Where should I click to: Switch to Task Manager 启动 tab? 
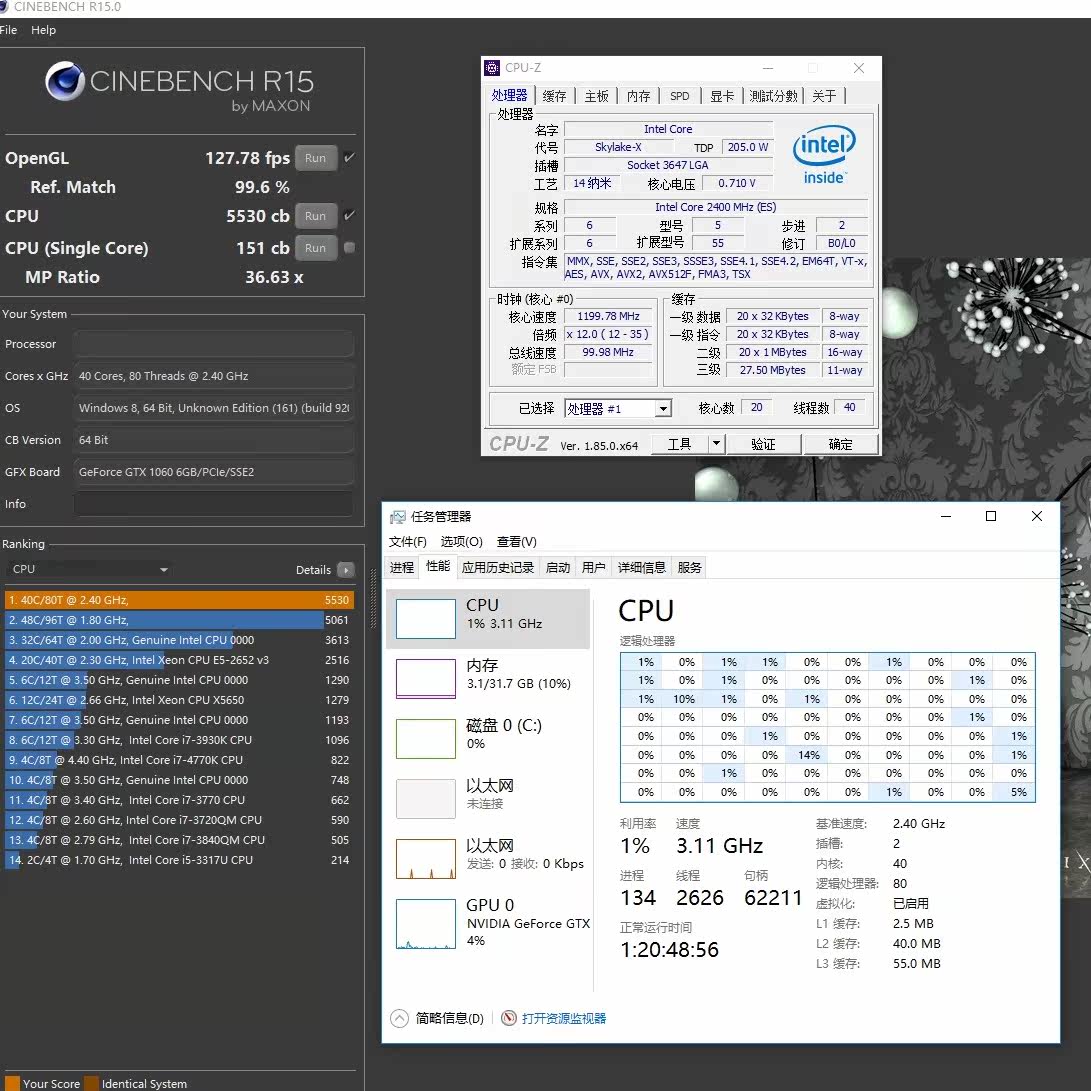point(558,568)
